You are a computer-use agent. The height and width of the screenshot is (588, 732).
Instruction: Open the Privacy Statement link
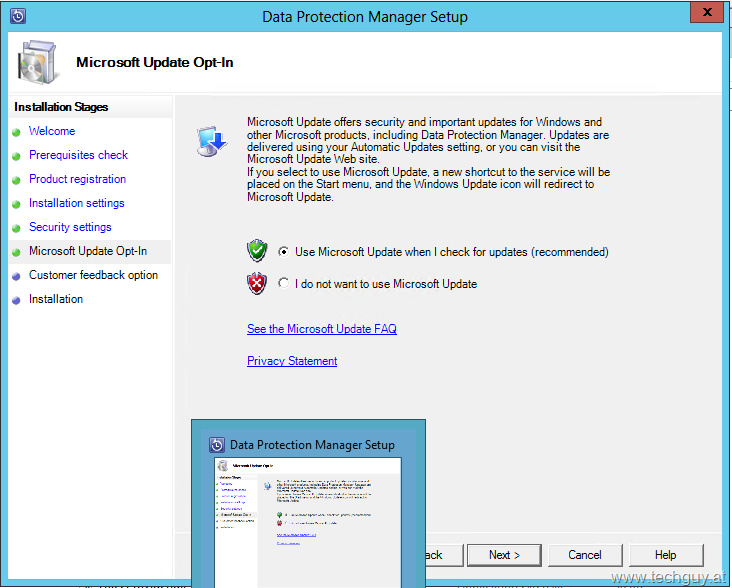(x=292, y=361)
